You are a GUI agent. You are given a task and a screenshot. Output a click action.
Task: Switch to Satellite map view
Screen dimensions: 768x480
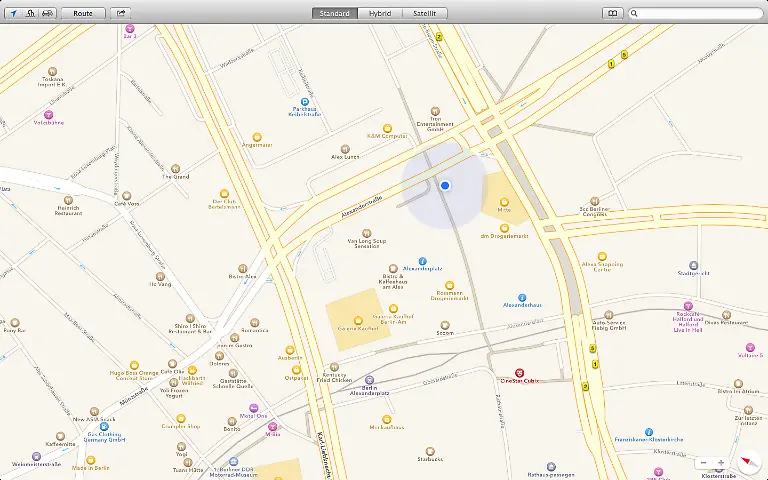[x=425, y=13]
